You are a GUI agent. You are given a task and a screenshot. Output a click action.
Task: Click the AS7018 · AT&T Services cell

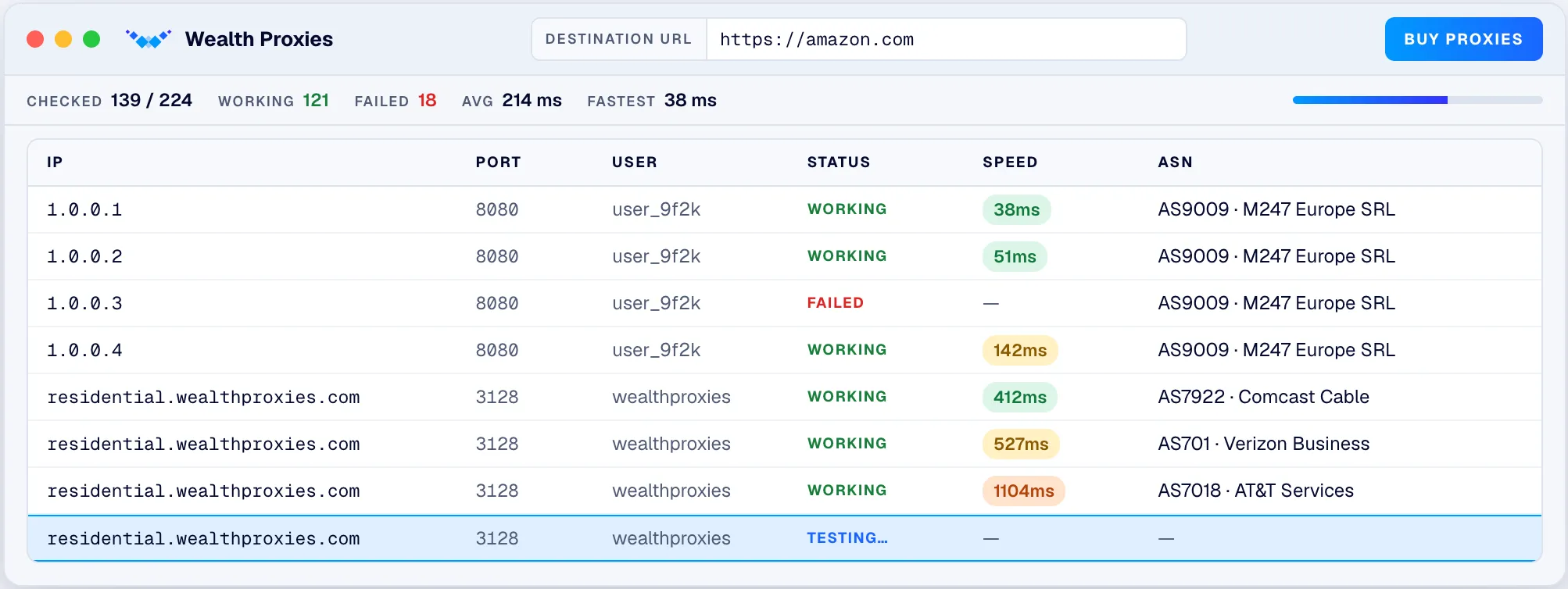click(x=1255, y=491)
